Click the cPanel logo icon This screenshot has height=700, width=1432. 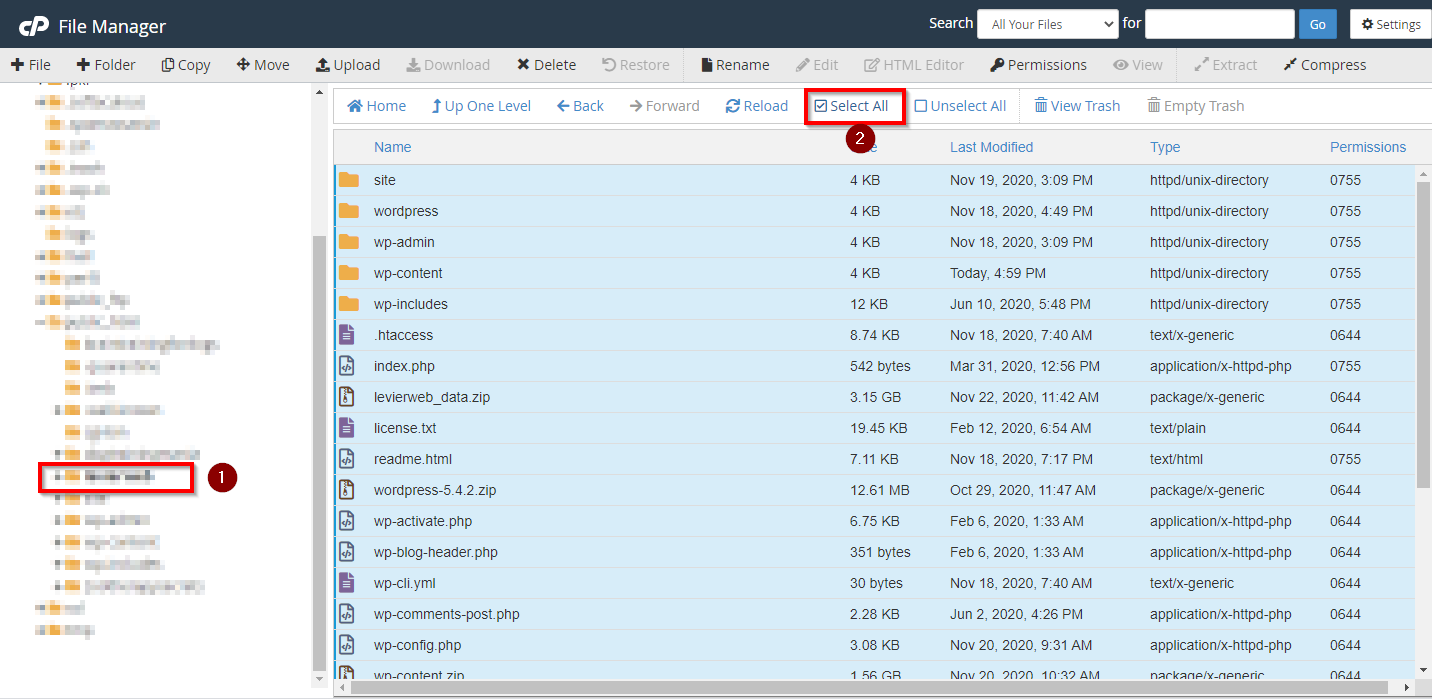(35, 26)
